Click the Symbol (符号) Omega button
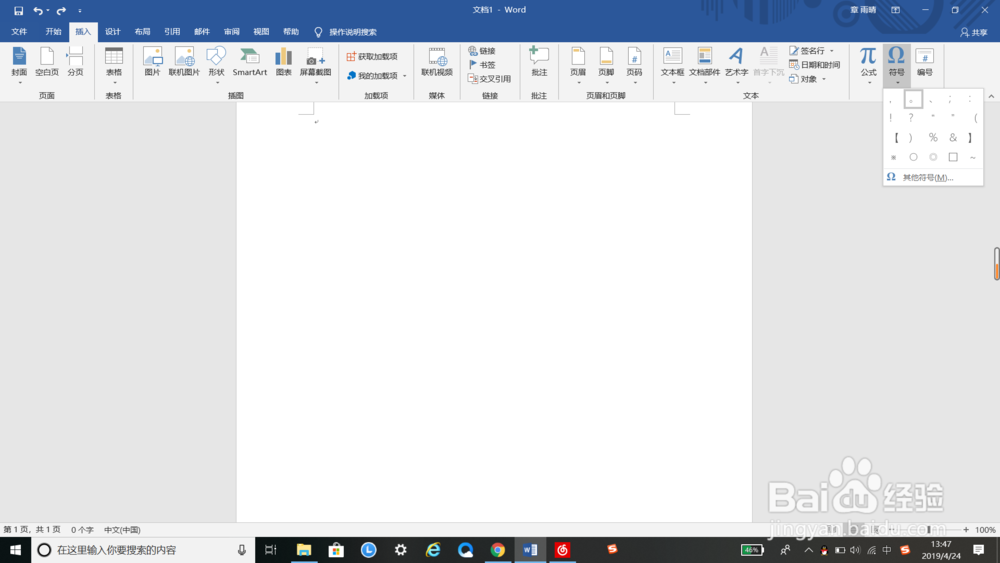 click(x=896, y=64)
